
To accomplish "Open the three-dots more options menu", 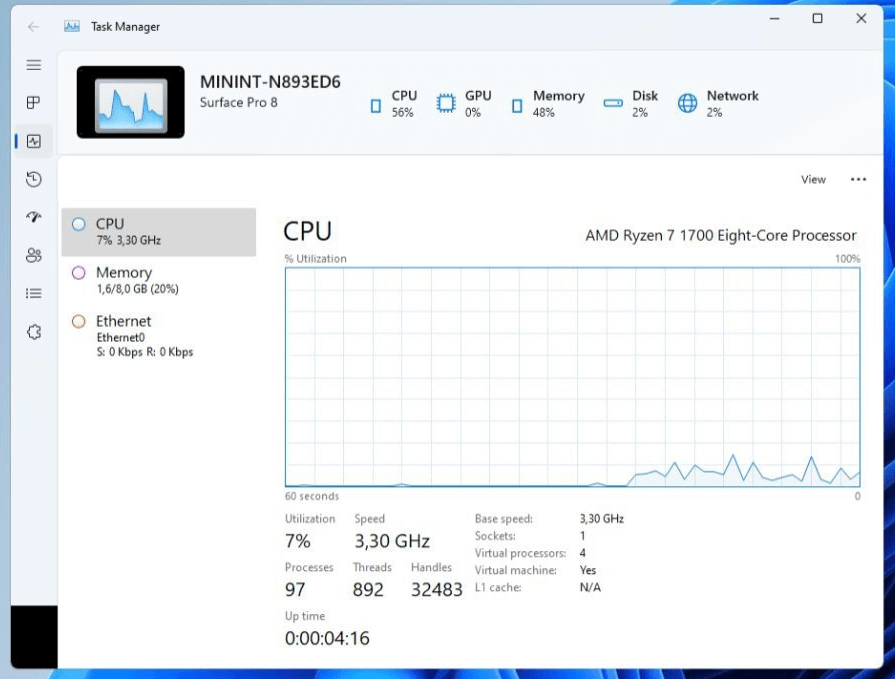I will [858, 180].
